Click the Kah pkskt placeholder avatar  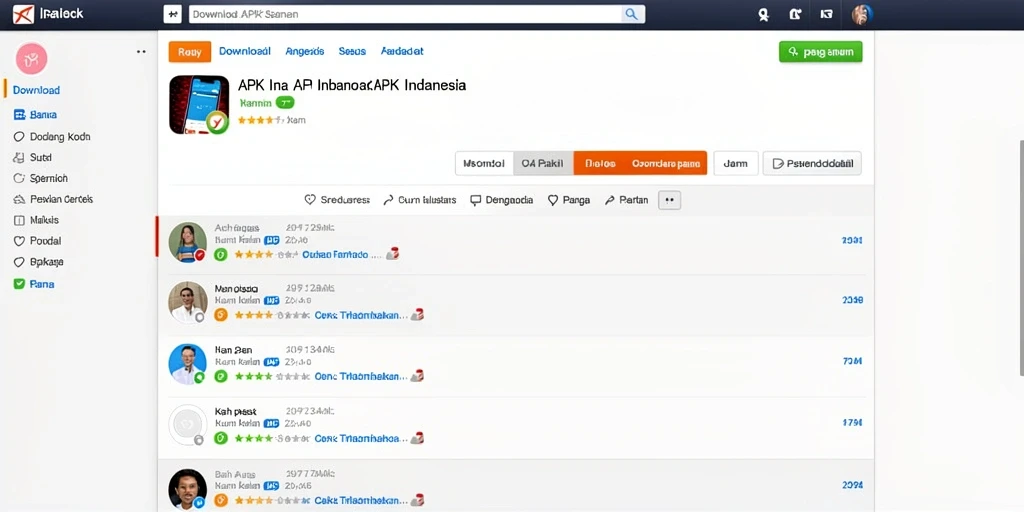187,424
